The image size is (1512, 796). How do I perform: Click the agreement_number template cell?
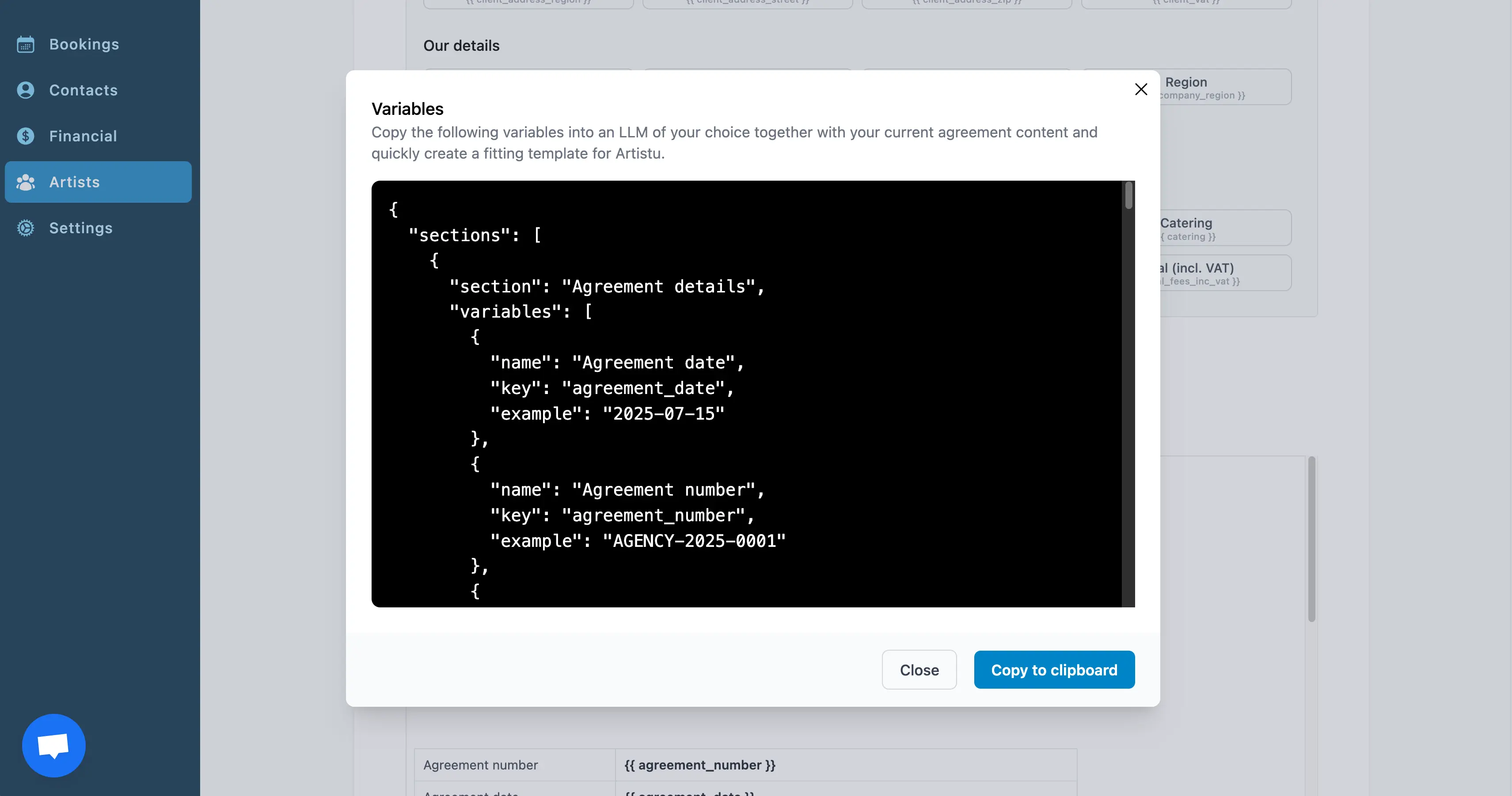(x=699, y=765)
